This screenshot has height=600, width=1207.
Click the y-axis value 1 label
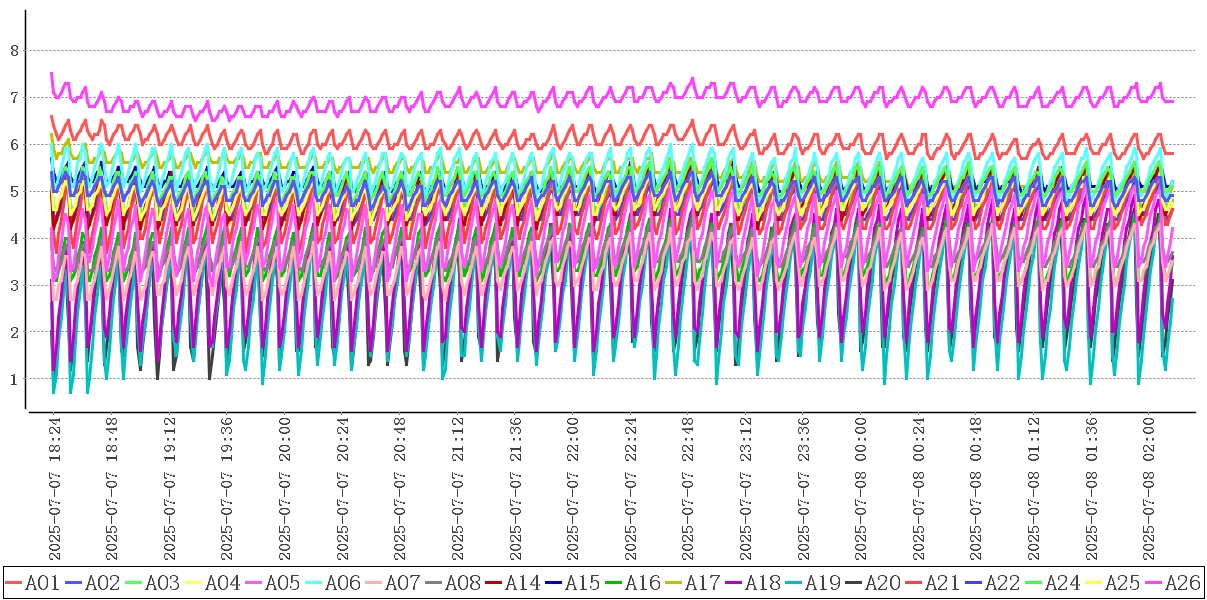click(14, 379)
